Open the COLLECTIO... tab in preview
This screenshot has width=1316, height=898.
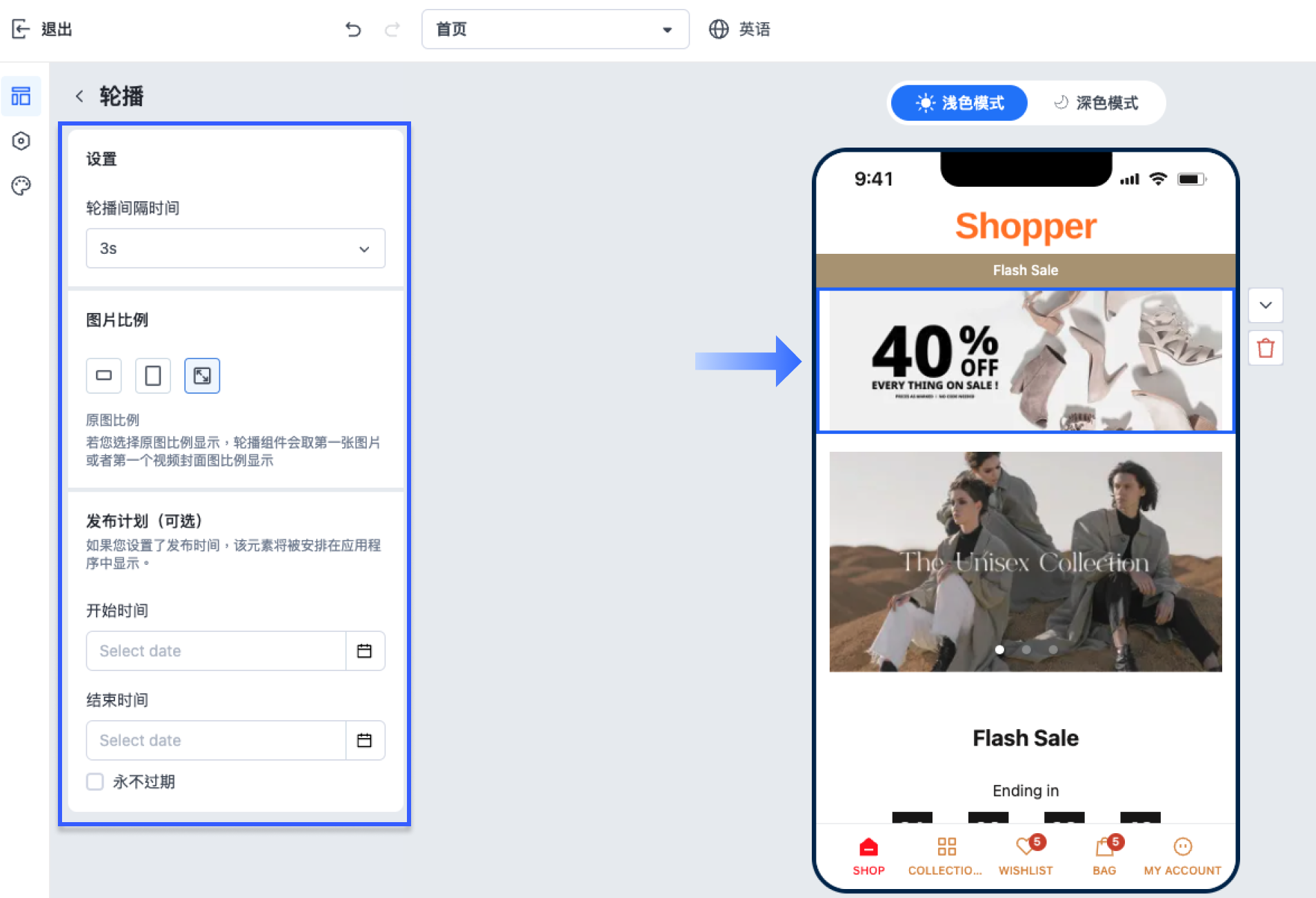946,856
